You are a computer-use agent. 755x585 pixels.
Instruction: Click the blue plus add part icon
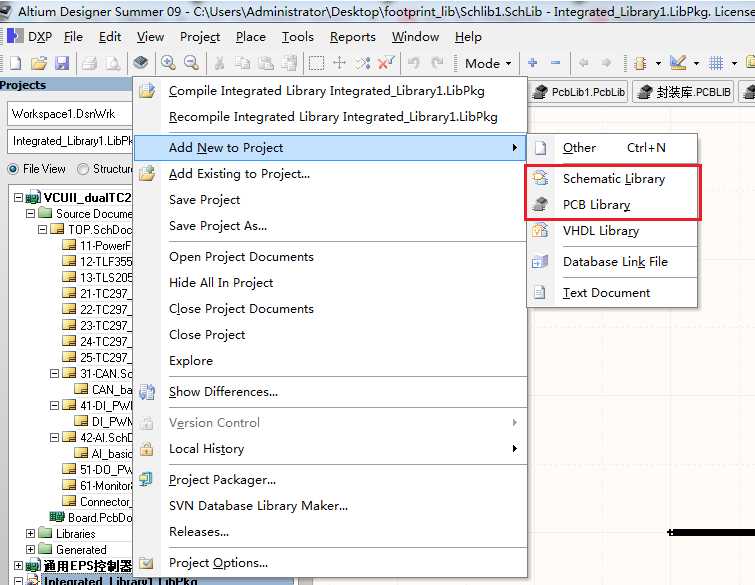coord(533,63)
